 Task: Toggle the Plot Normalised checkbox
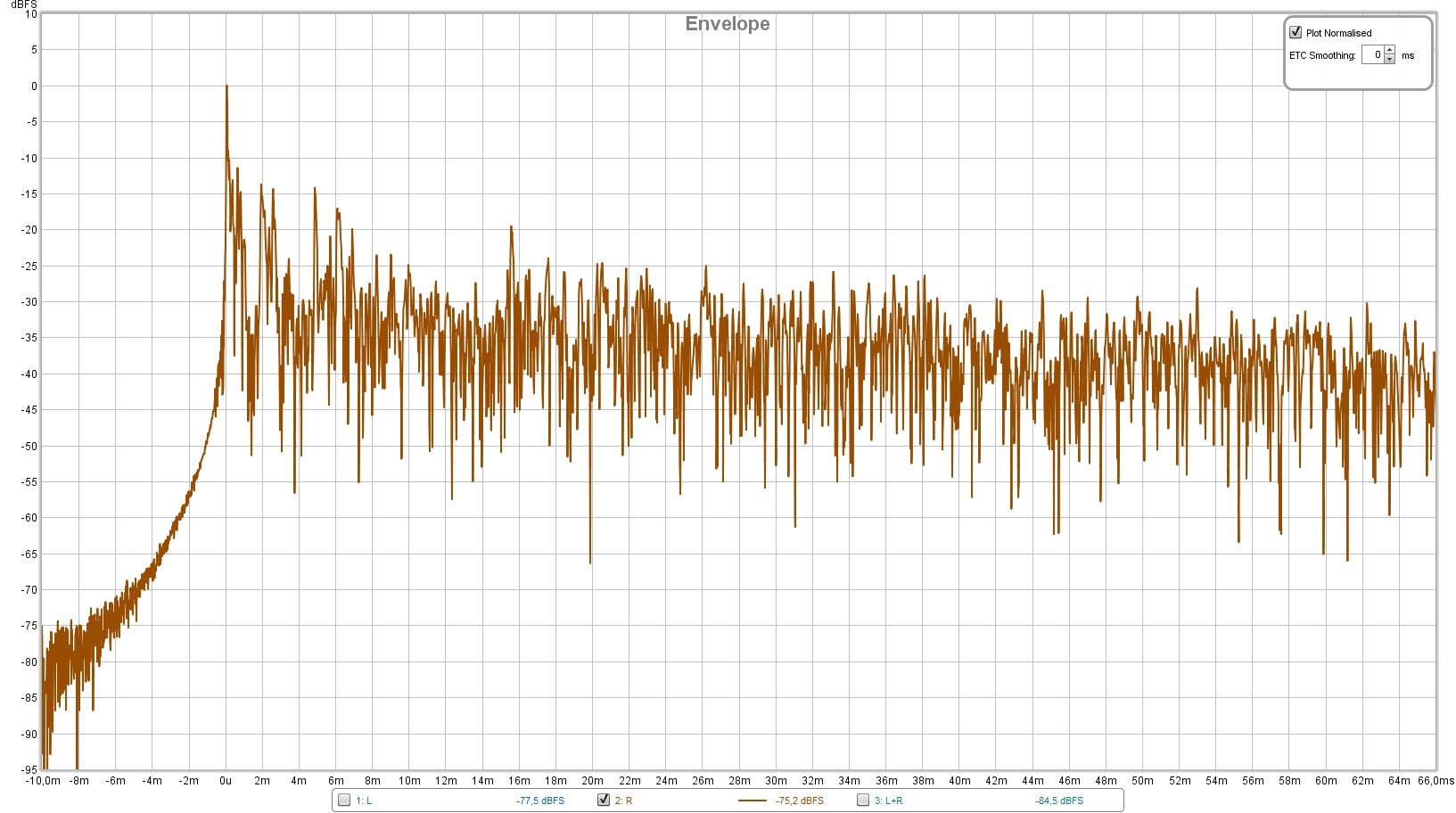point(1296,32)
